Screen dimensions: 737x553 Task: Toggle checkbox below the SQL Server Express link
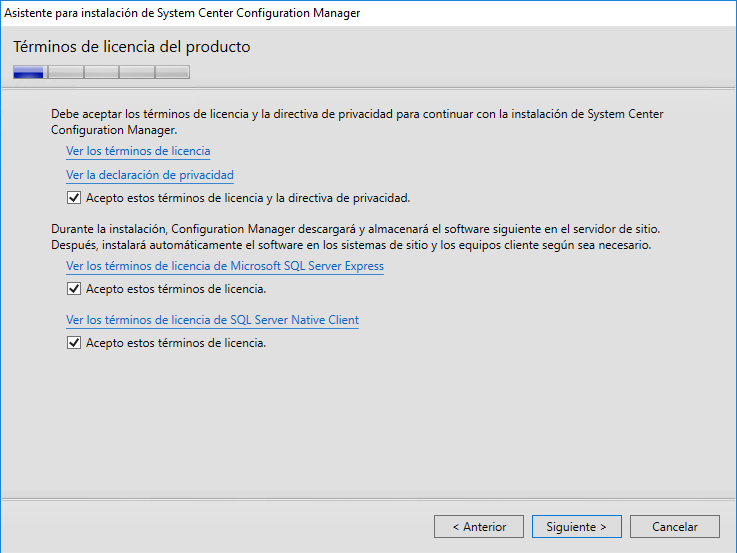coord(73,289)
